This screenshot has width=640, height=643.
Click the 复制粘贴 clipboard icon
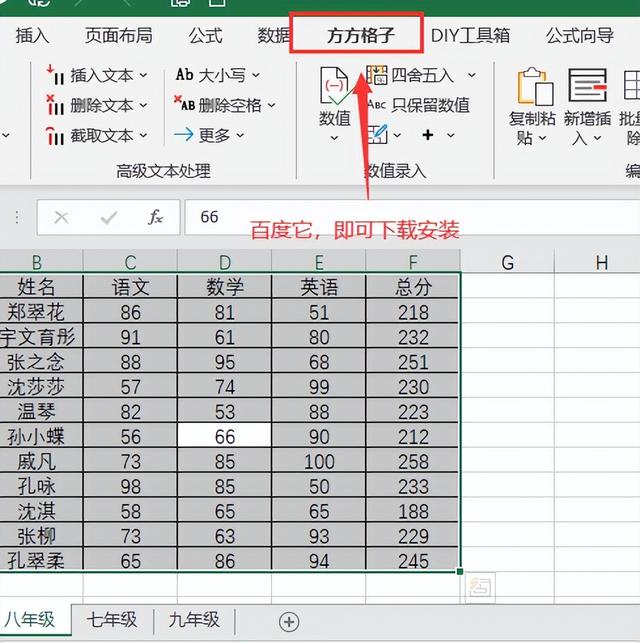tap(535, 87)
